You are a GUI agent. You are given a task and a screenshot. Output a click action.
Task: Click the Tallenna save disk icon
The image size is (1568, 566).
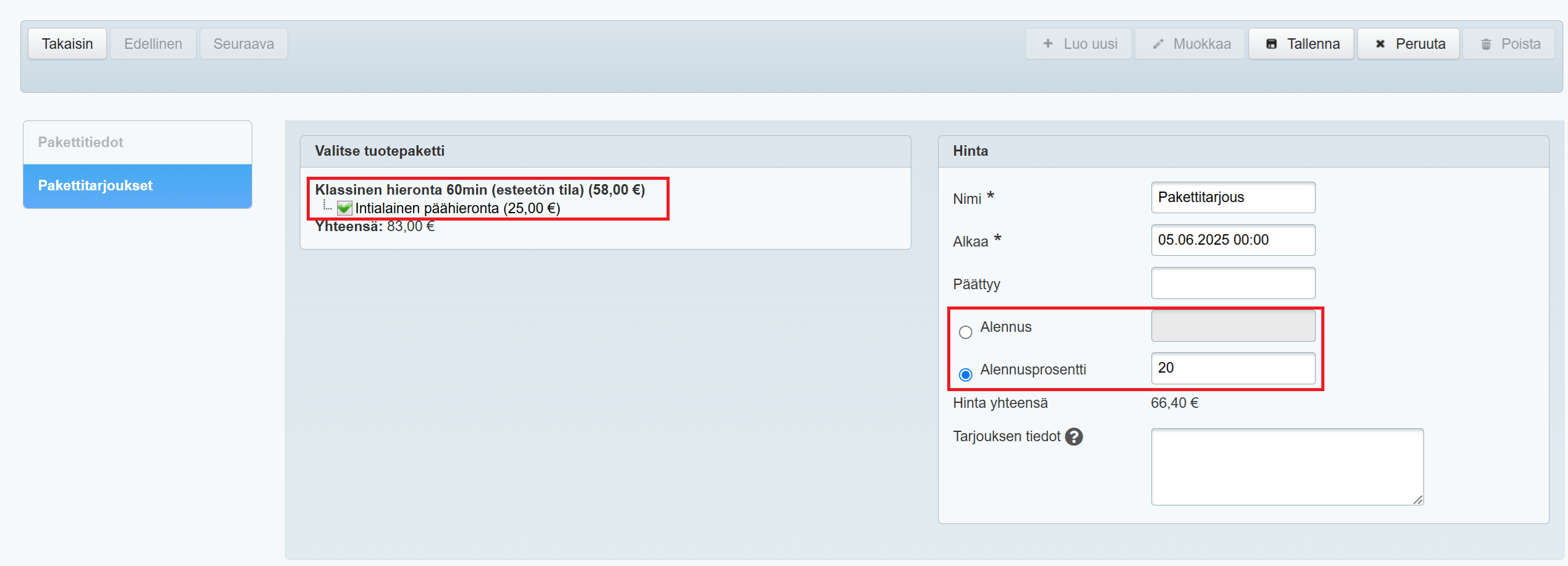(x=1271, y=44)
